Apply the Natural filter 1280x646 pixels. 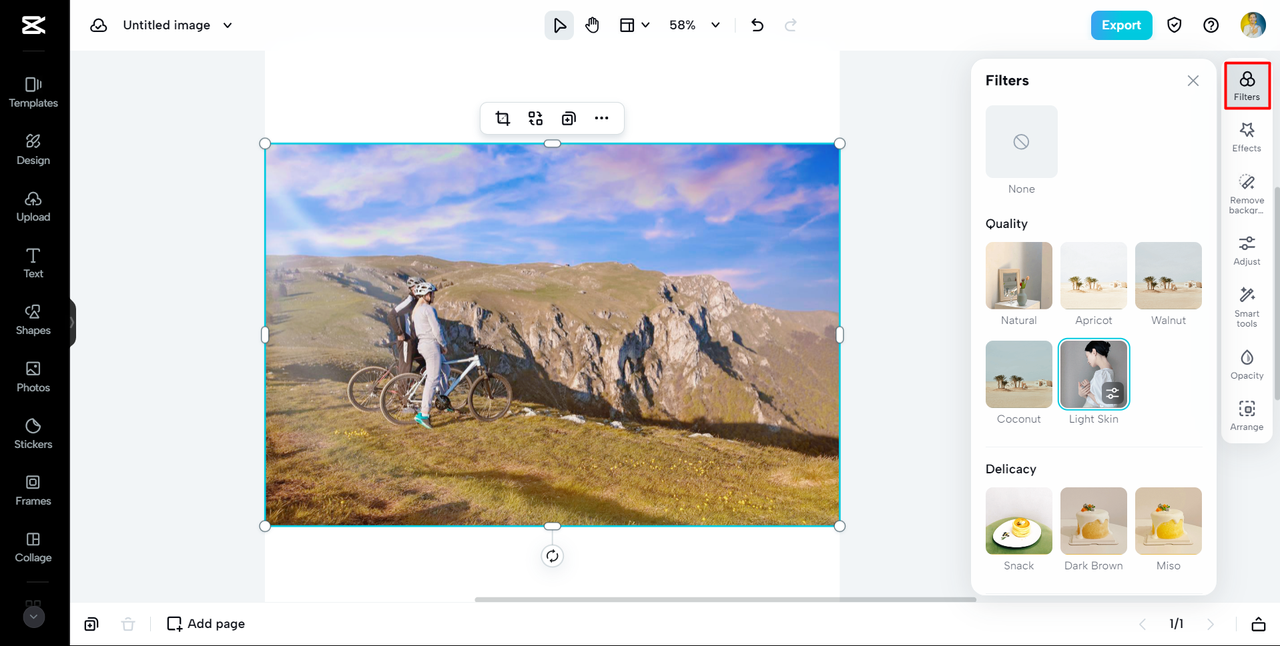tap(1019, 275)
